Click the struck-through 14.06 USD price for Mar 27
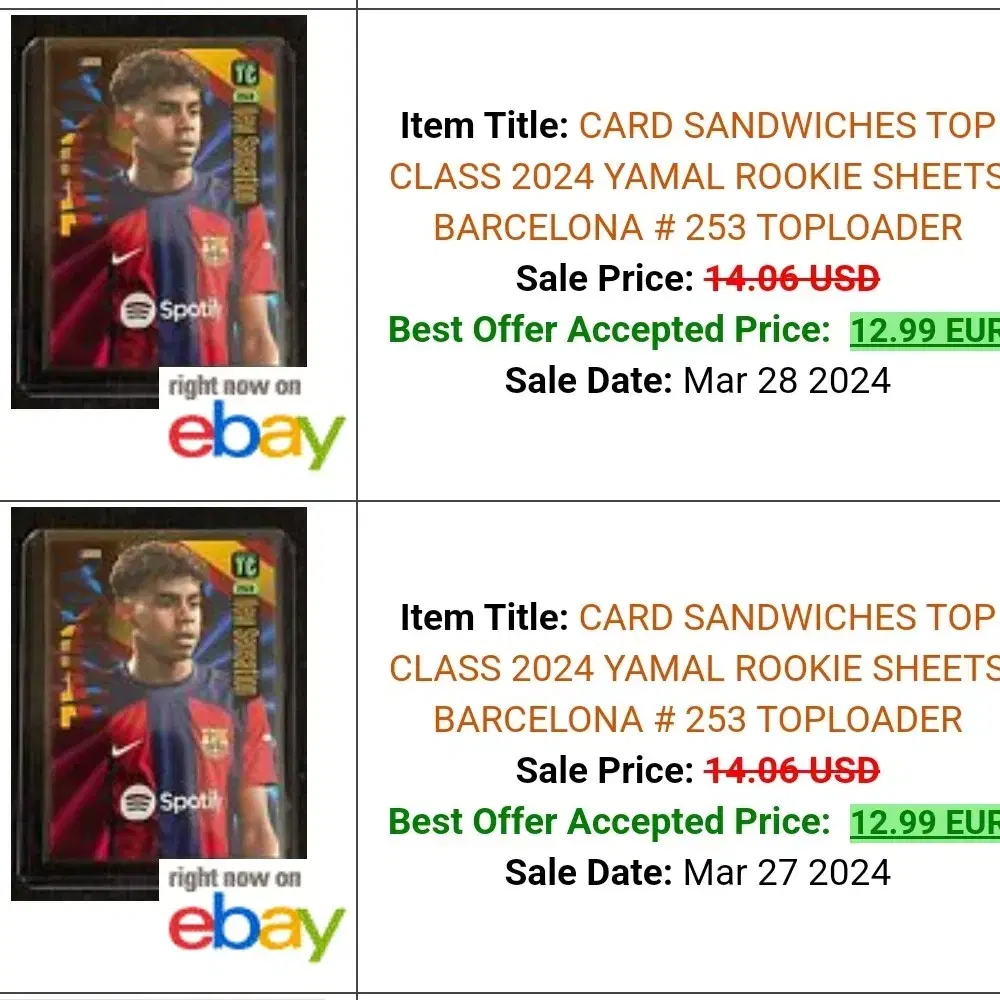The height and width of the screenshot is (1000, 1000). pos(792,770)
